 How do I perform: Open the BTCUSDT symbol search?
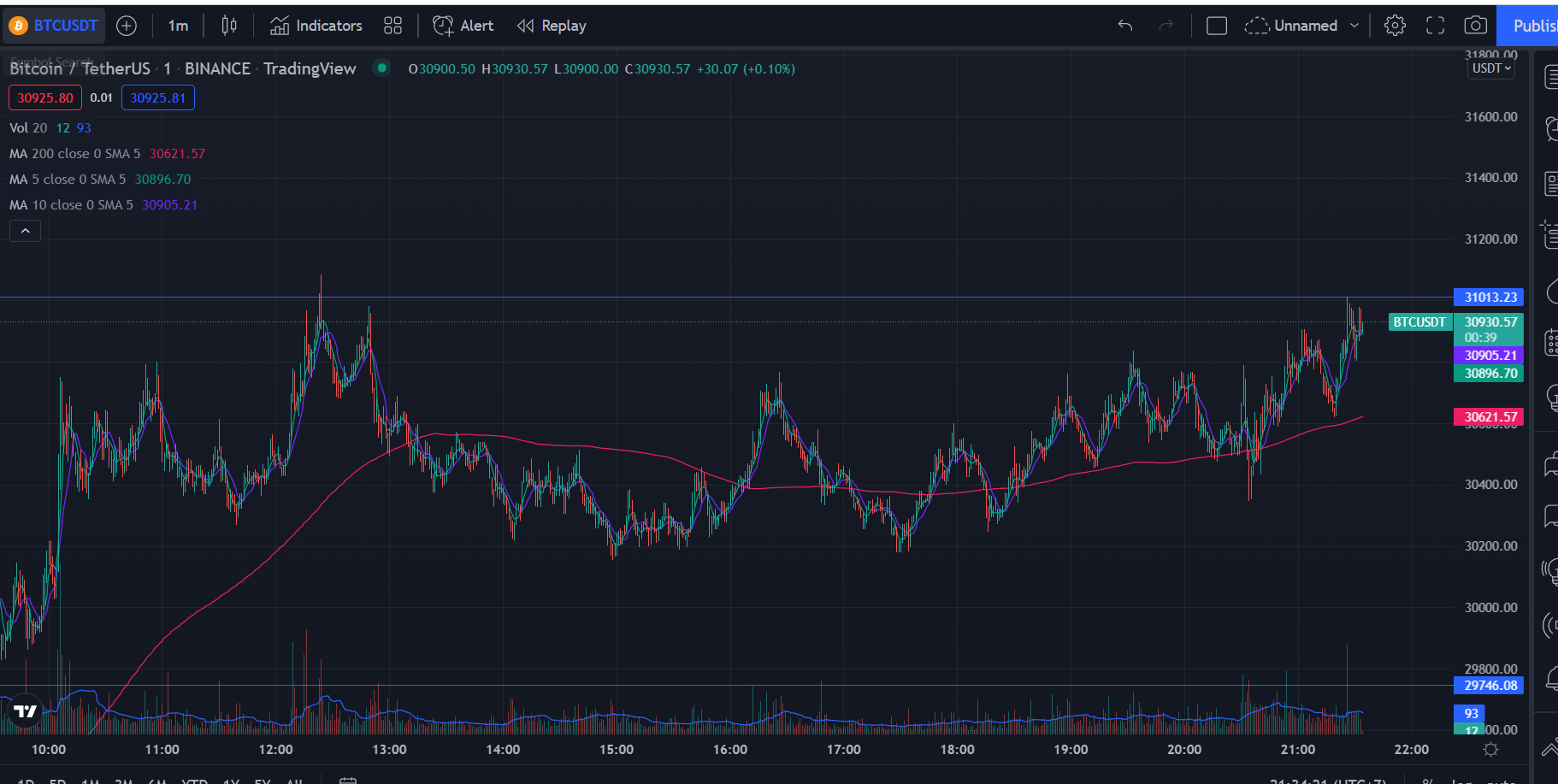click(54, 26)
